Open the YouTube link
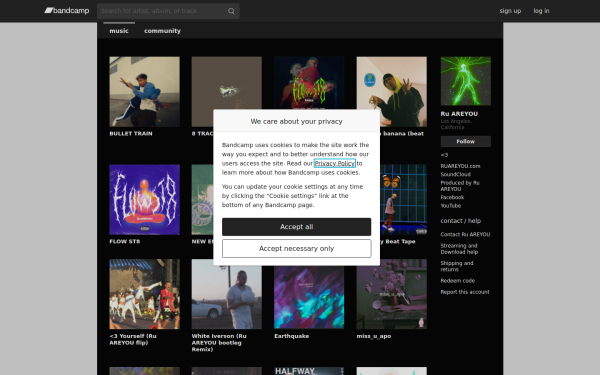 [x=451, y=205]
